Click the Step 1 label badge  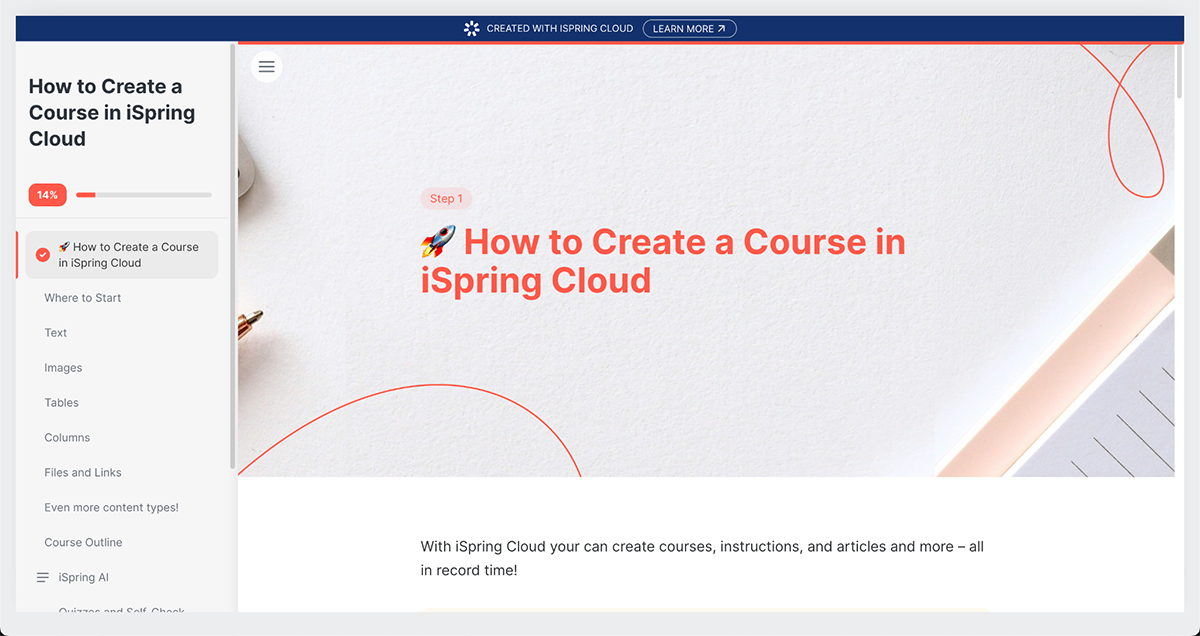(x=446, y=199)
